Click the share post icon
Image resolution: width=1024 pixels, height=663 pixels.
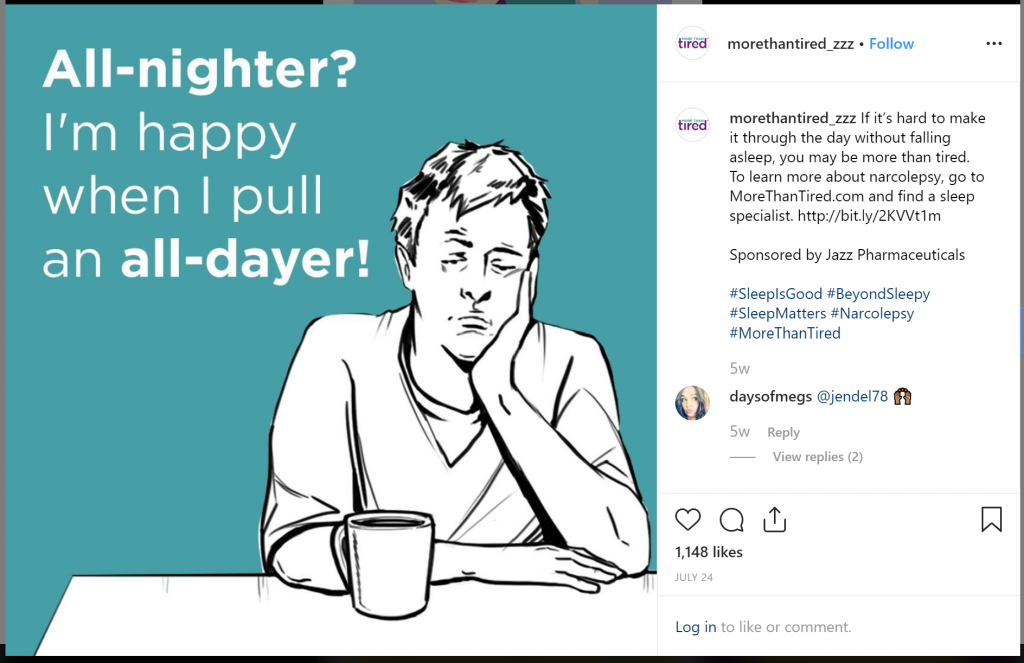pyautogui.click(x=775, y=520)
